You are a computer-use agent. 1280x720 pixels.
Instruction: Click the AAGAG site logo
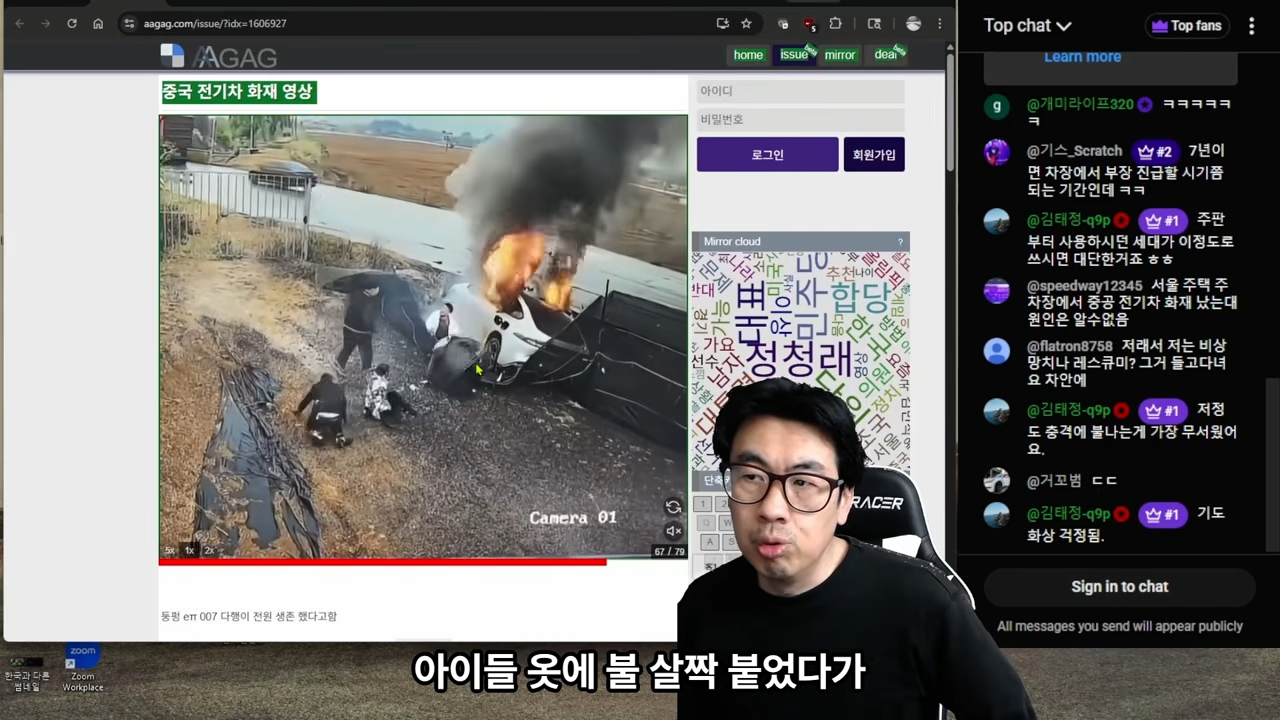click(220, 56)
